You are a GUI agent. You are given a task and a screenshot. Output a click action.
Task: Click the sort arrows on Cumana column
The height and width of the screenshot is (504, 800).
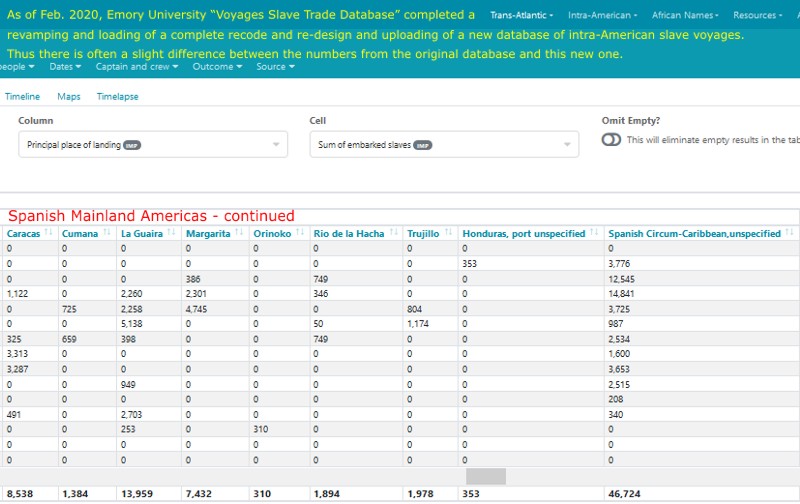point(108,233)
